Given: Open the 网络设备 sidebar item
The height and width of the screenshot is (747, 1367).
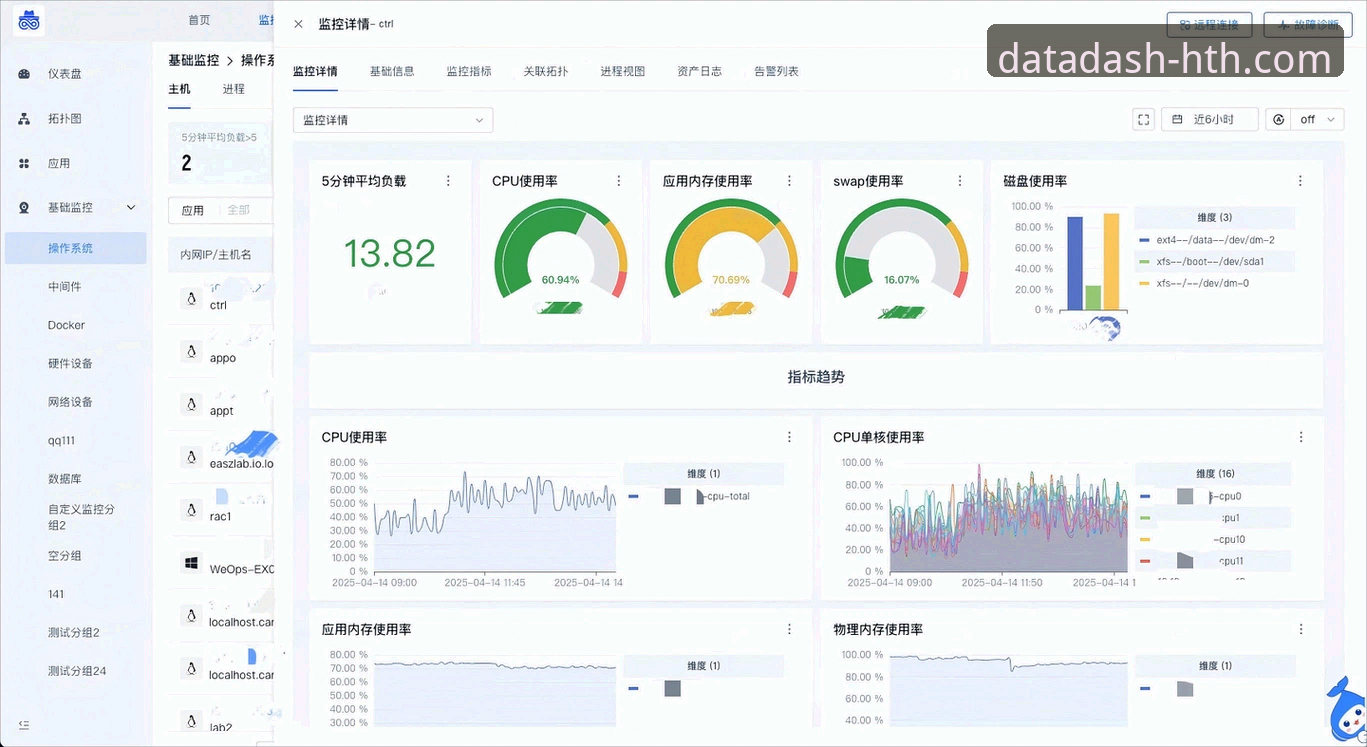Looking at the screenshot, I should 75,402.
